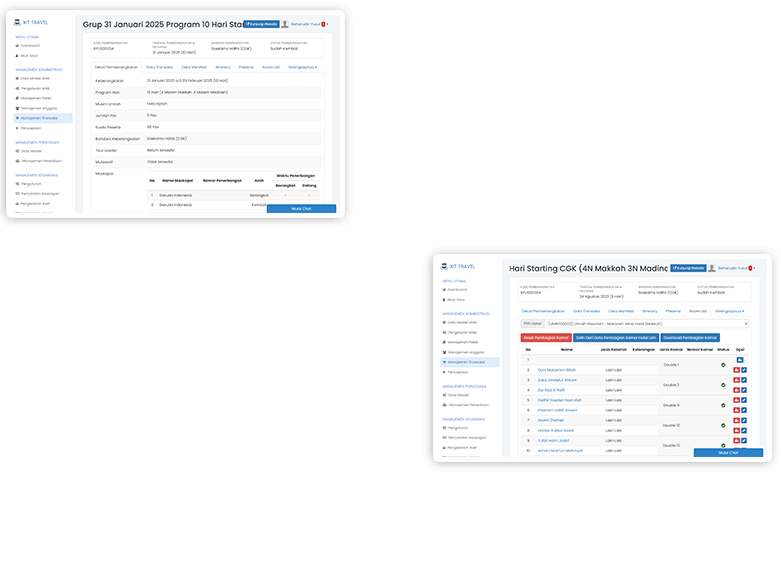Click blue icon in the first Room List row
This screenshot has height=575, width=781.
(740, 360)
